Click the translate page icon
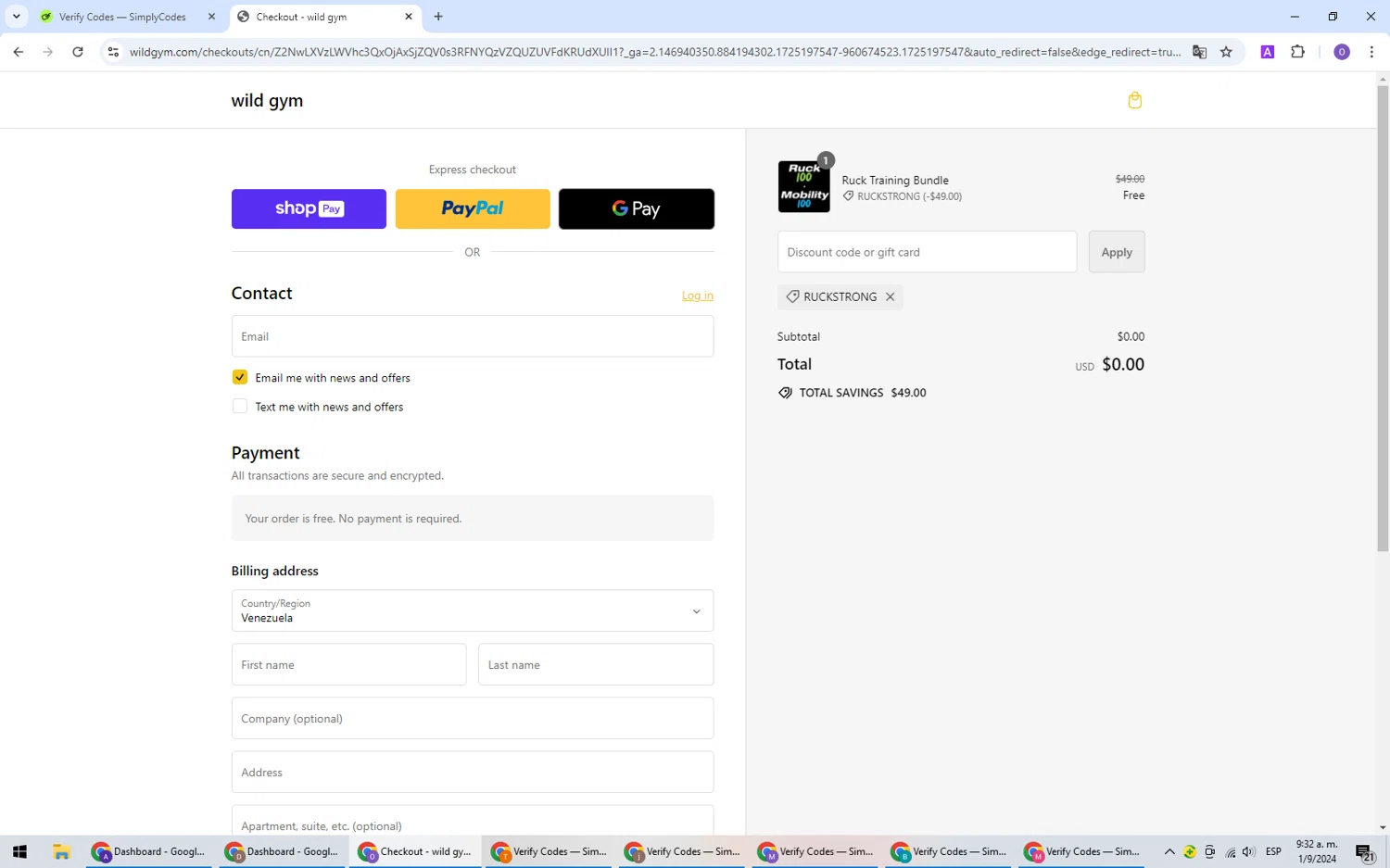The height and width of the screenshot is (868, 1390). point(1199,52)
